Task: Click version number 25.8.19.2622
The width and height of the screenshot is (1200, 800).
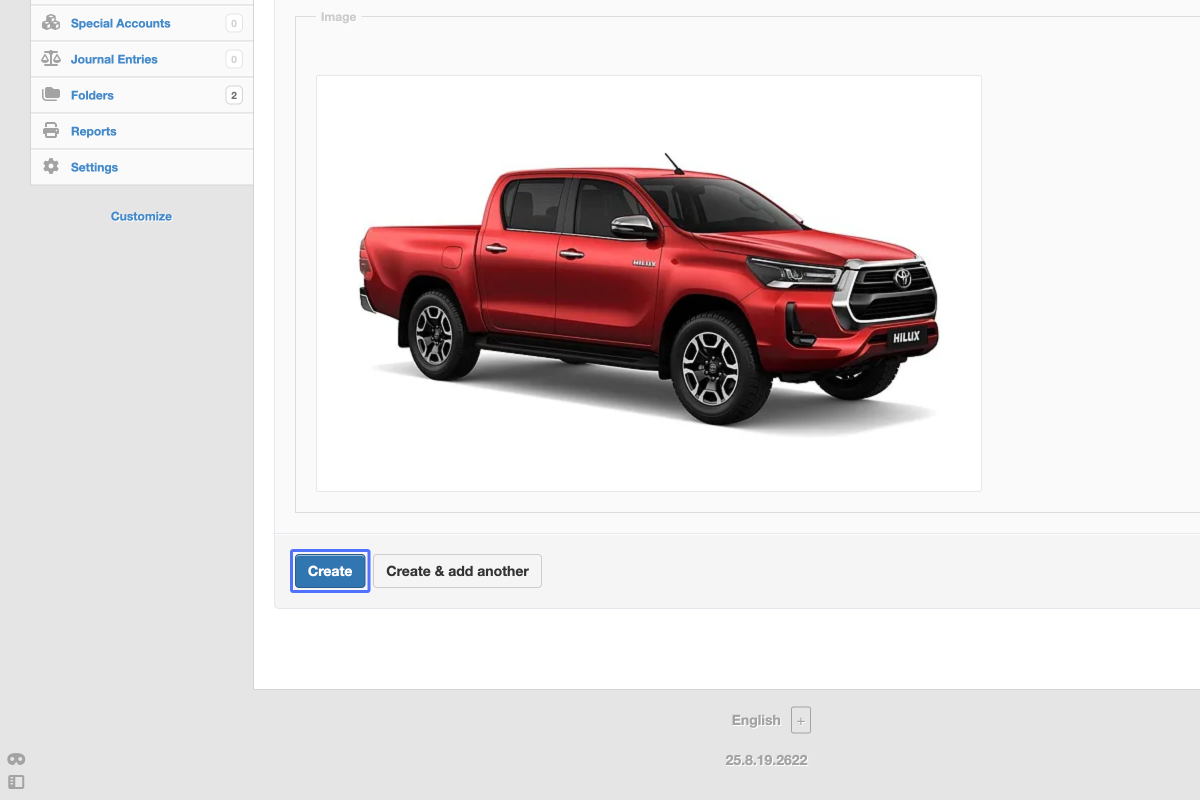Action: pyautogui.click(x=766, y=760)
